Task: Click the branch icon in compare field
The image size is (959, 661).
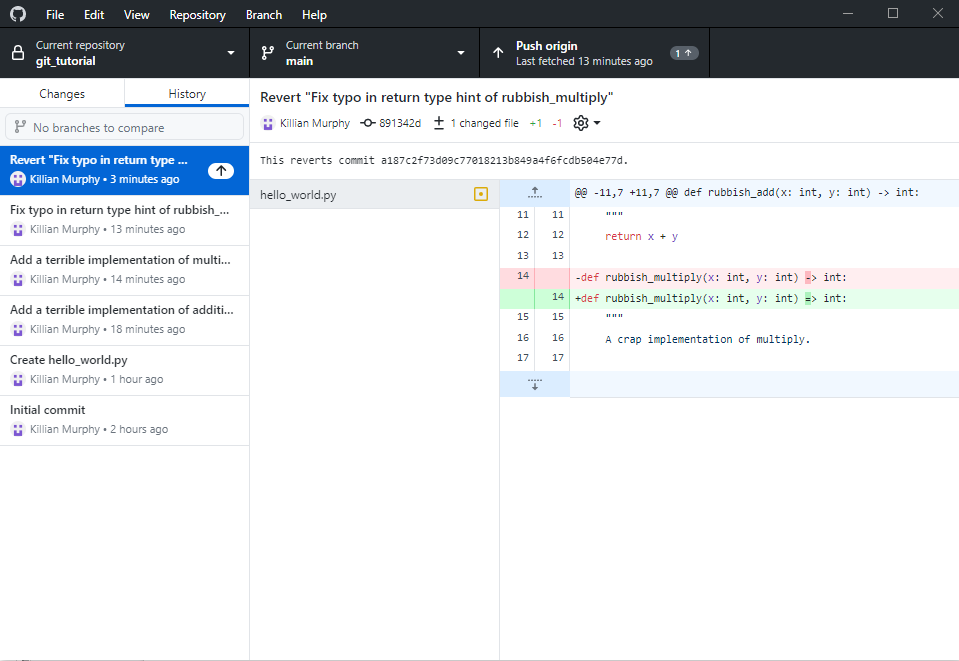Action: tap(20, 127)
